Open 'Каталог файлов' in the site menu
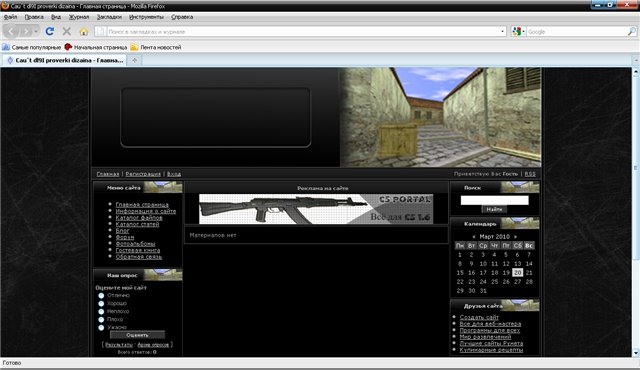The width and height of the screenshot is (640, 370). click(x=139, y=218)
